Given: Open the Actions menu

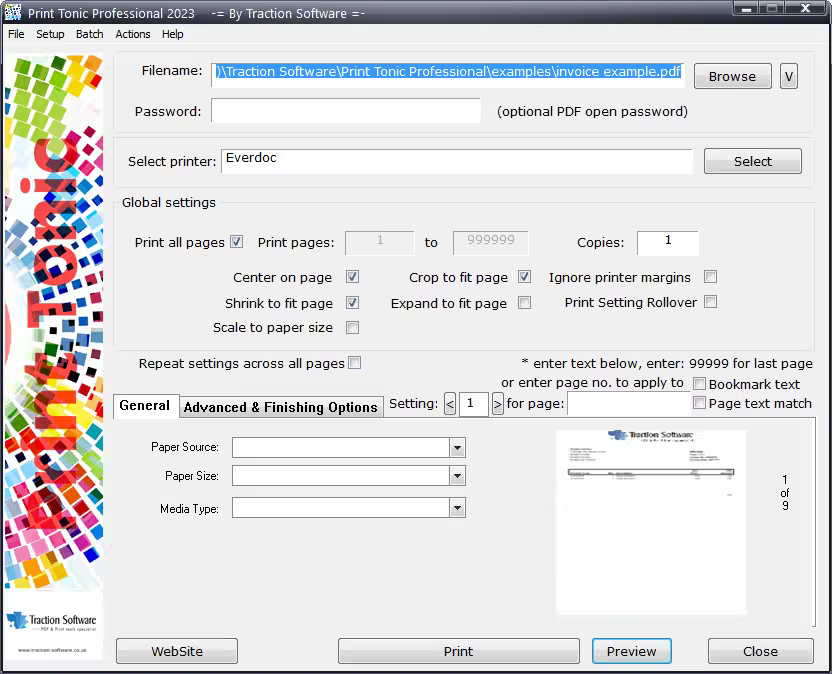Looking at the screenshot, I should point(133,34).
